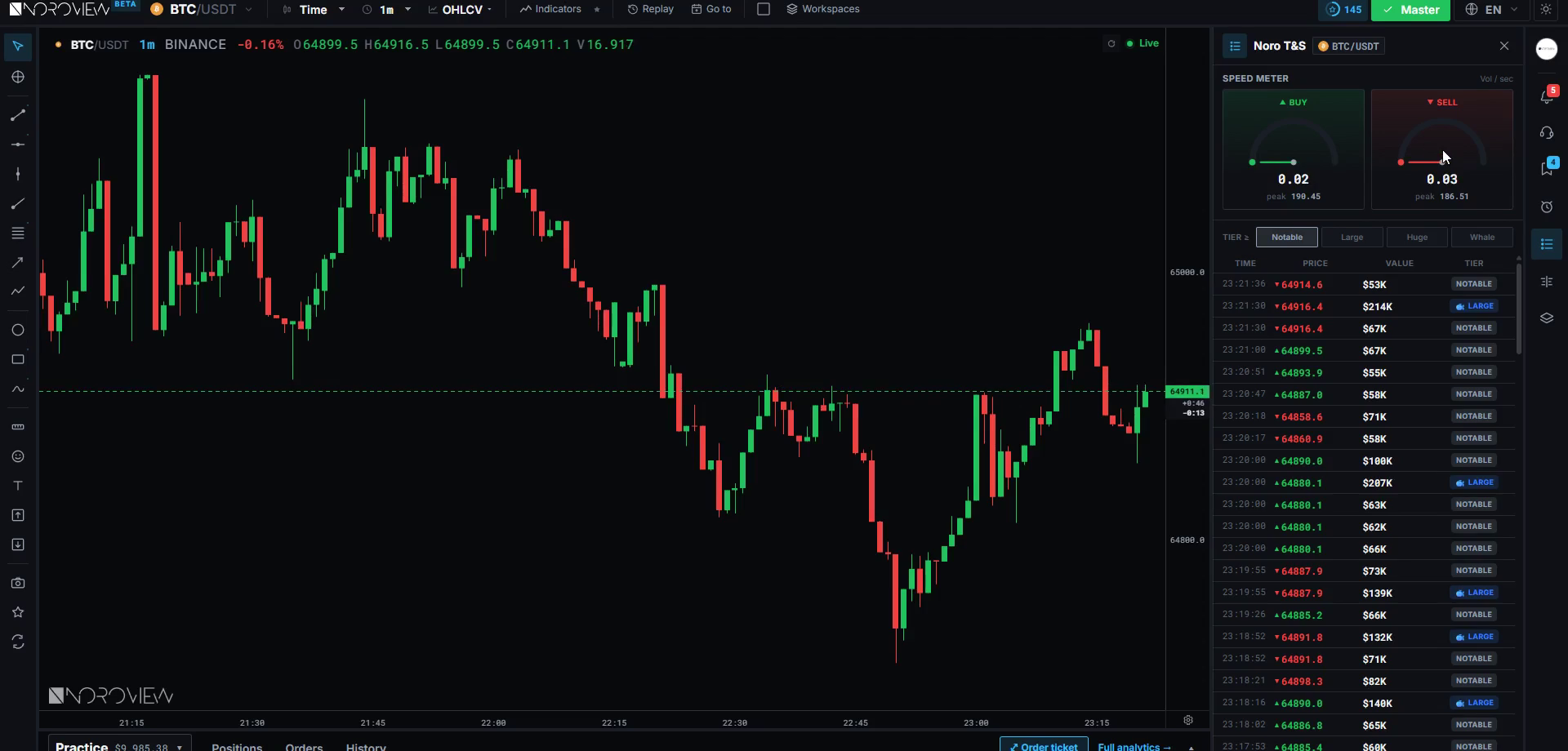1568x751 pixels.
Task: Toggle the light/dark theme sun icon
Action: [1546, 10]
